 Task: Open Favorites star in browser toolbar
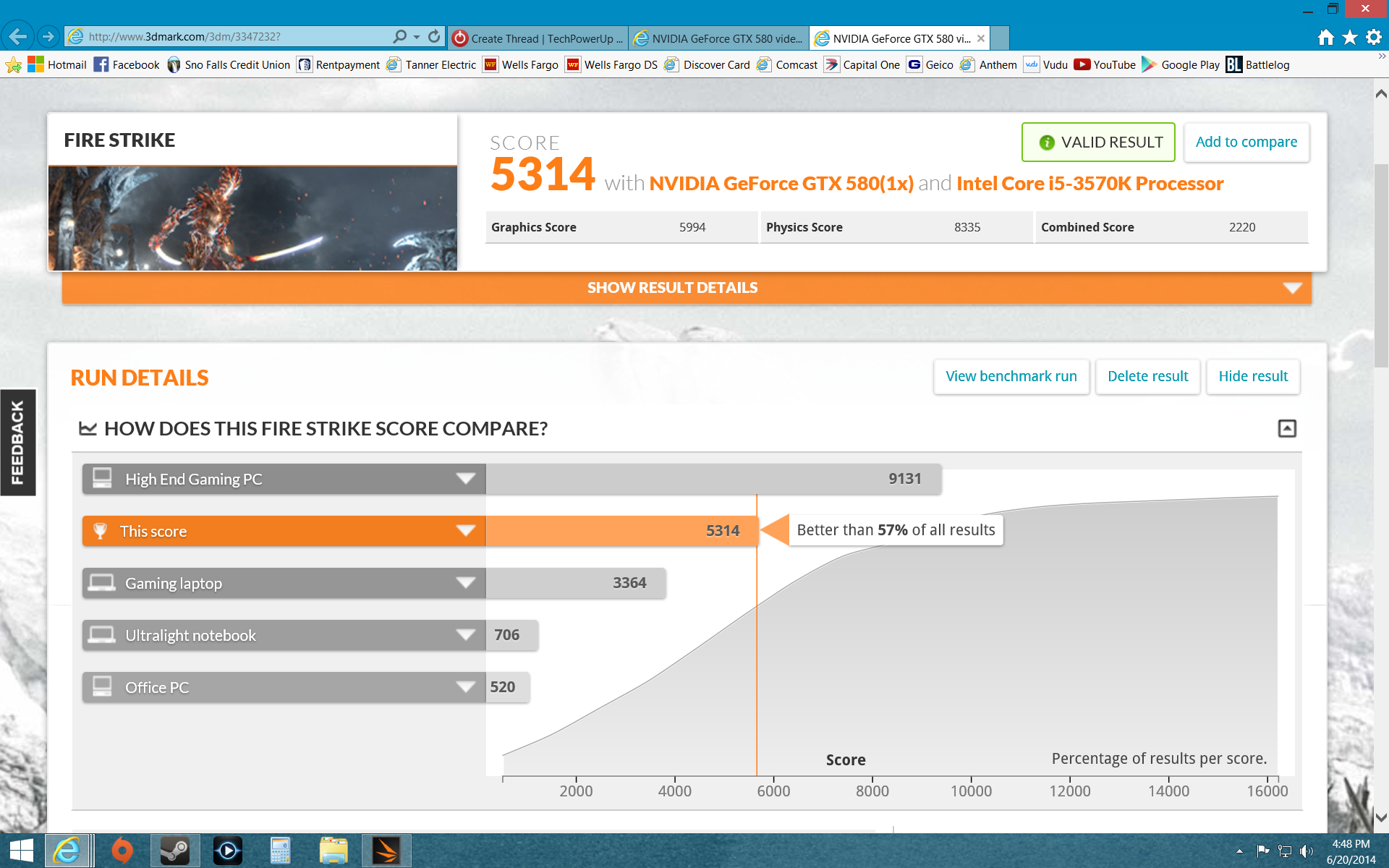tap(1350, 38)
